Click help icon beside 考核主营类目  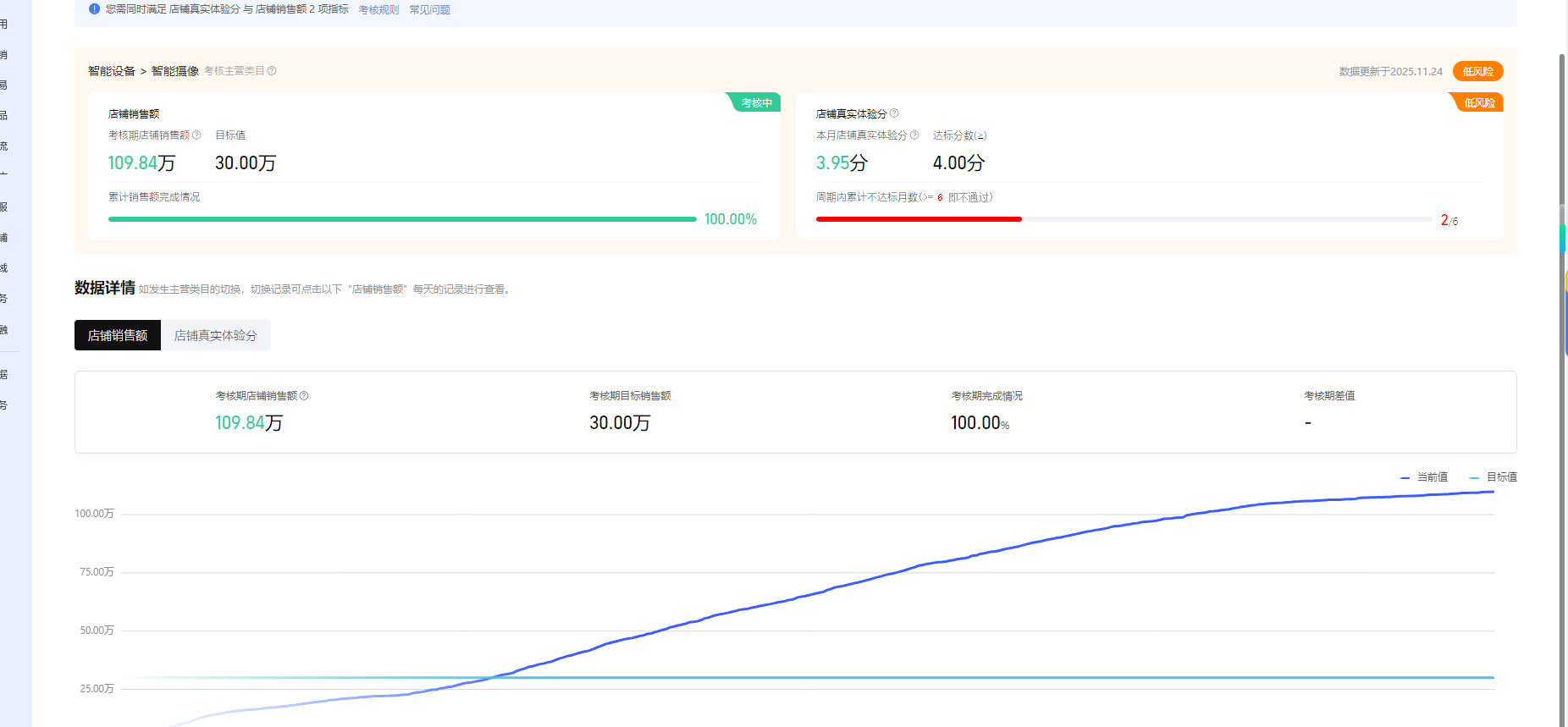[x=272, y=71]
